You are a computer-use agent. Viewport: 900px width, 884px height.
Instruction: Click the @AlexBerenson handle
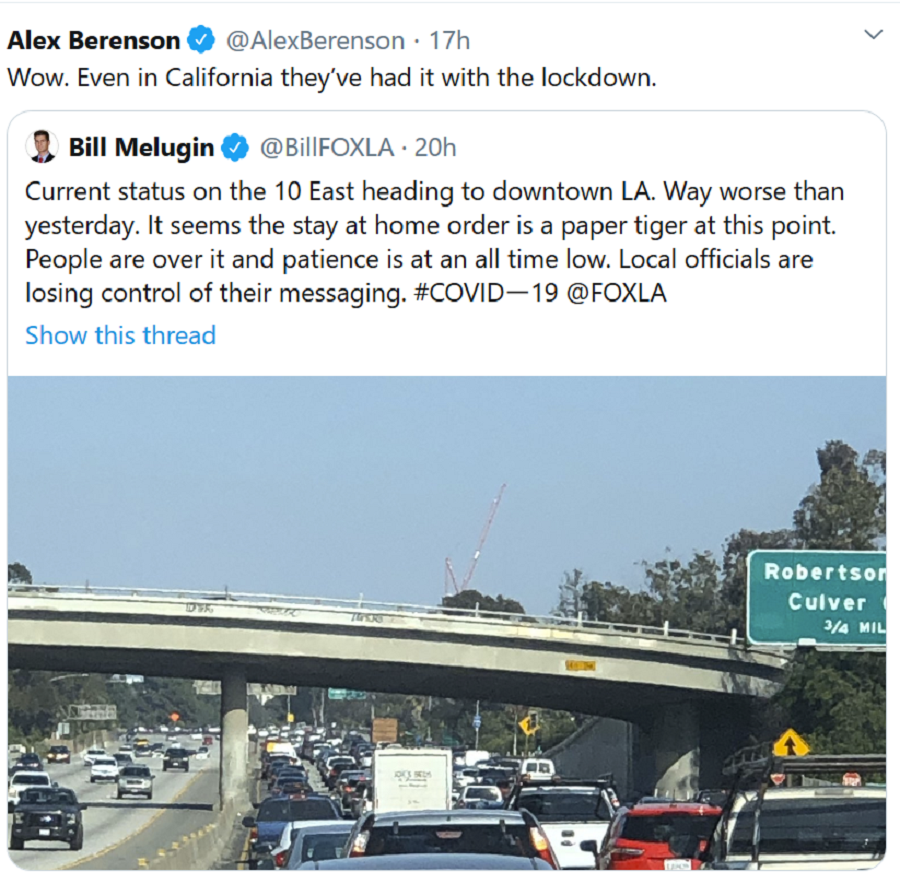coord(315,41)
